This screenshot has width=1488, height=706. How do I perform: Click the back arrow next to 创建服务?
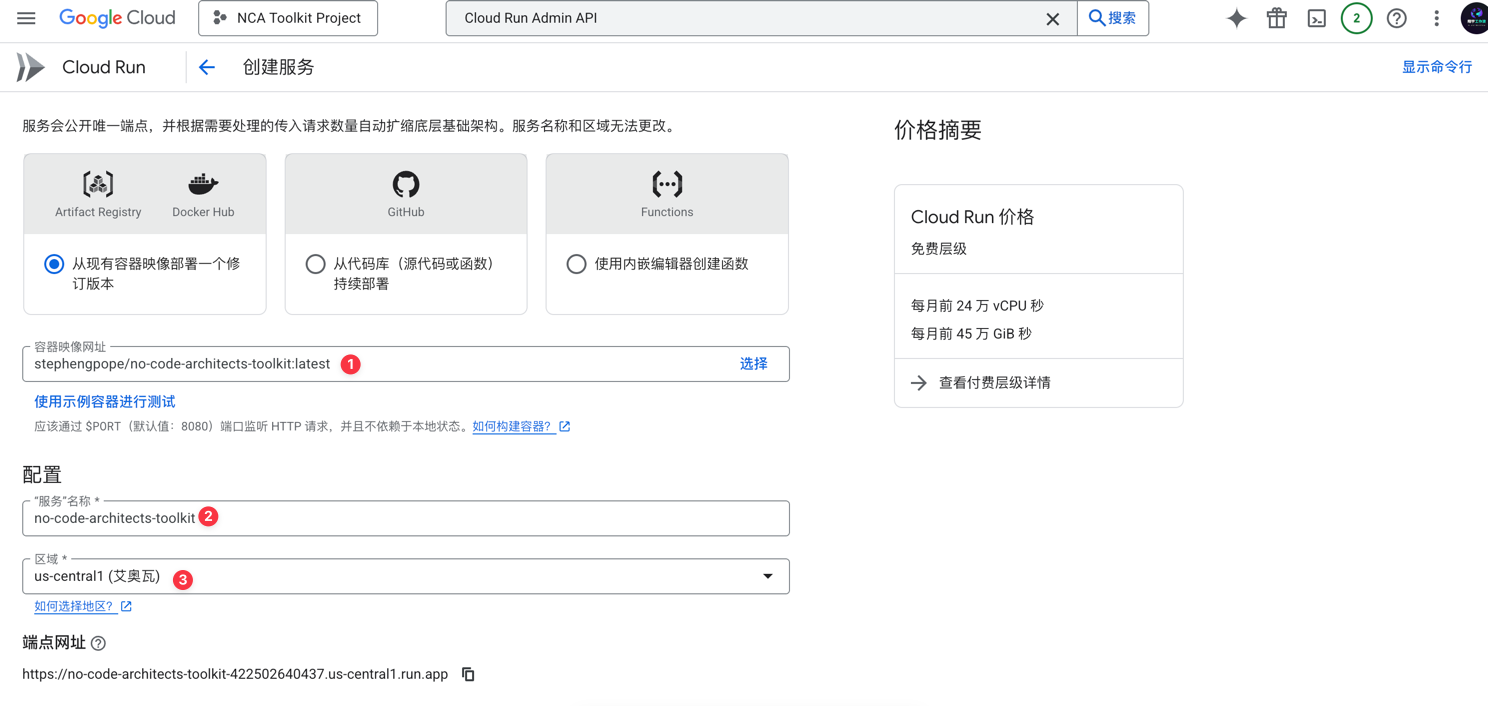coord(206,67)
